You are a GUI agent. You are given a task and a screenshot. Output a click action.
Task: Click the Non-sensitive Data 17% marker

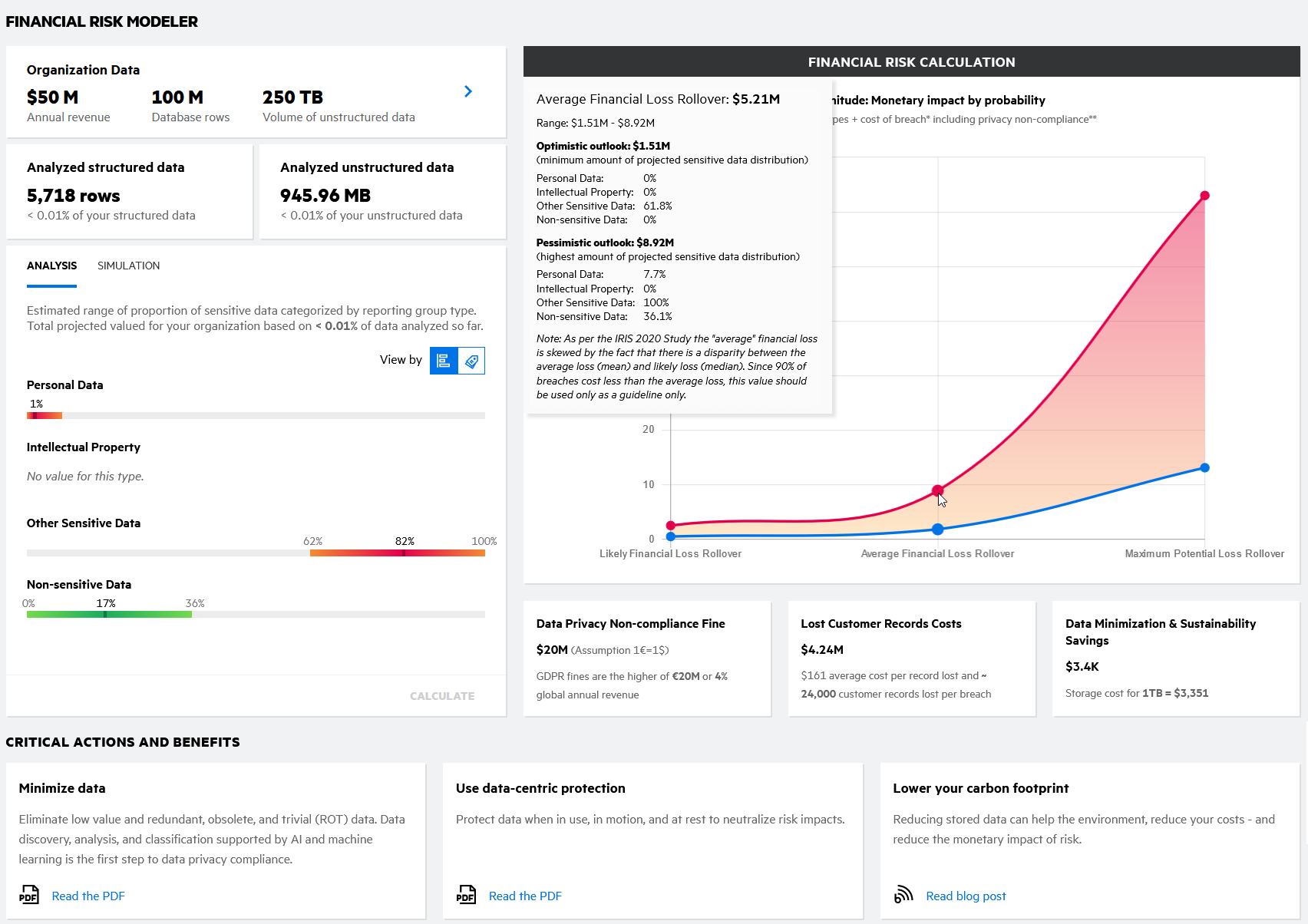click(105, 614)
